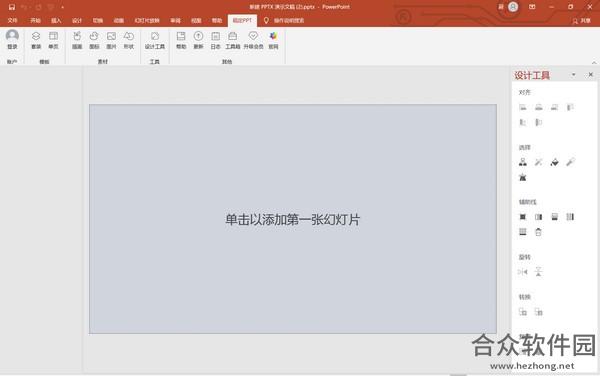
Task: Expand the quick access toolbar customize arrow
Action: click(62, 7)
